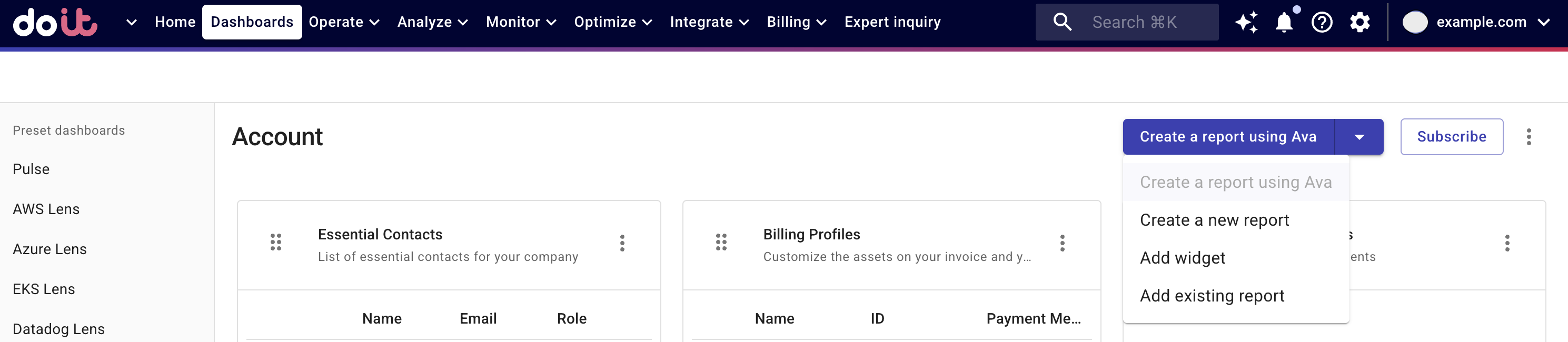Open the settings gear icon
1568x342 pixels.
tap(1359, 22)
